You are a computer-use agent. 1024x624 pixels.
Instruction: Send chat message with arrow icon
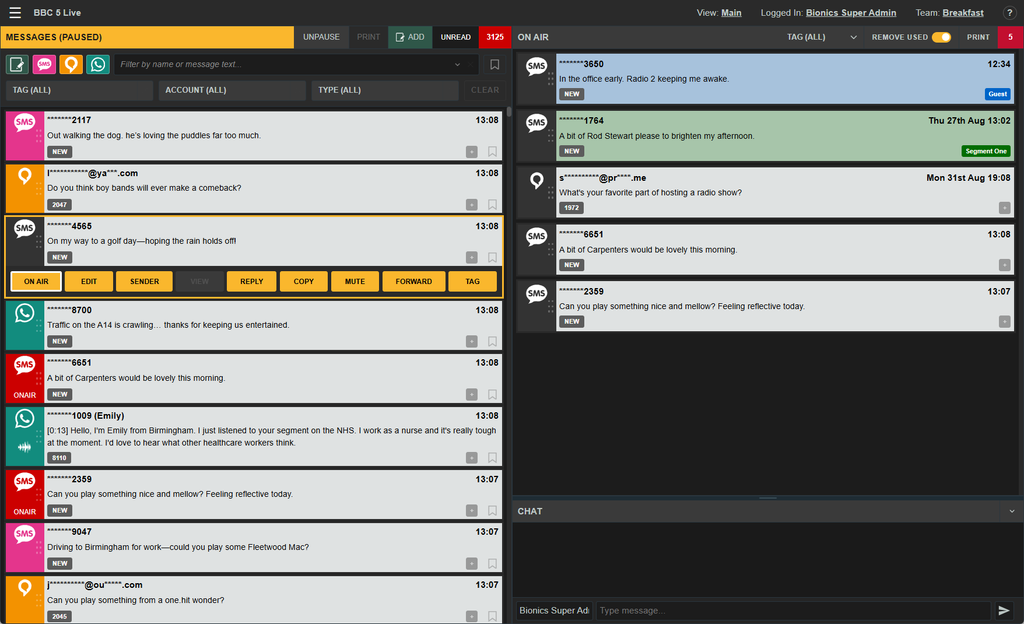[x=1004, y=610]
